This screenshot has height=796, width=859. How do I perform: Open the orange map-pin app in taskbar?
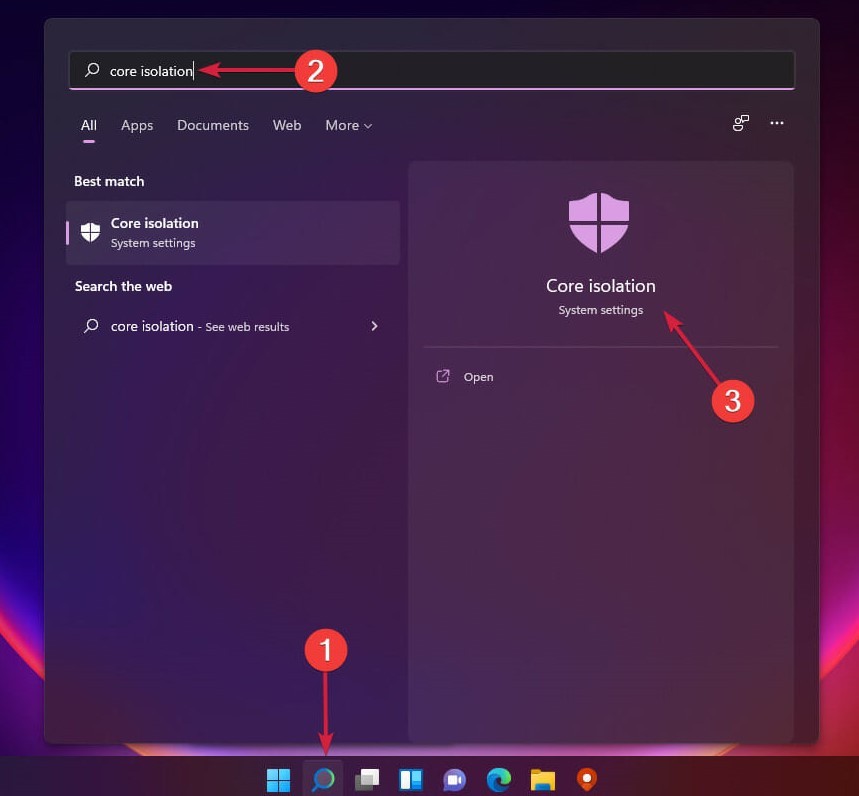coord(587,779)
